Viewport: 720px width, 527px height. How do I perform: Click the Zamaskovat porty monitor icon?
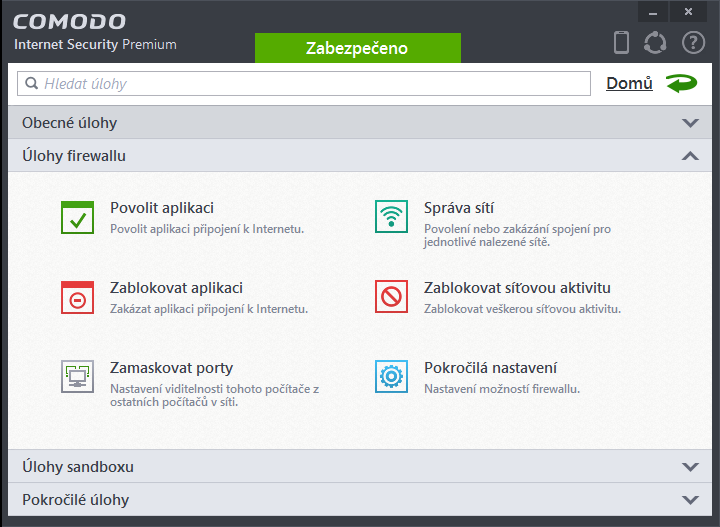click(77, 377)
